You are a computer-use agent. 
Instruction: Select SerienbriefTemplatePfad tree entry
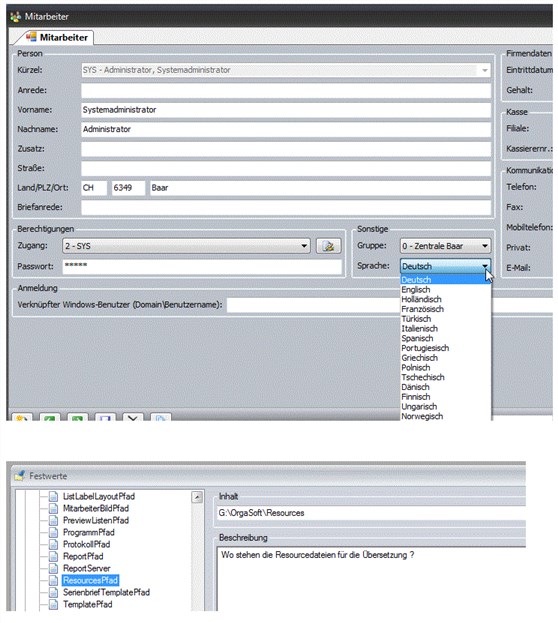[x=106, y=592]
